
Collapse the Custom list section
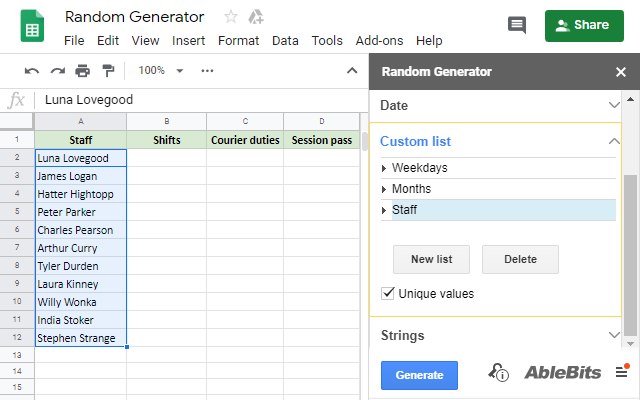click(x=614, y=141)
